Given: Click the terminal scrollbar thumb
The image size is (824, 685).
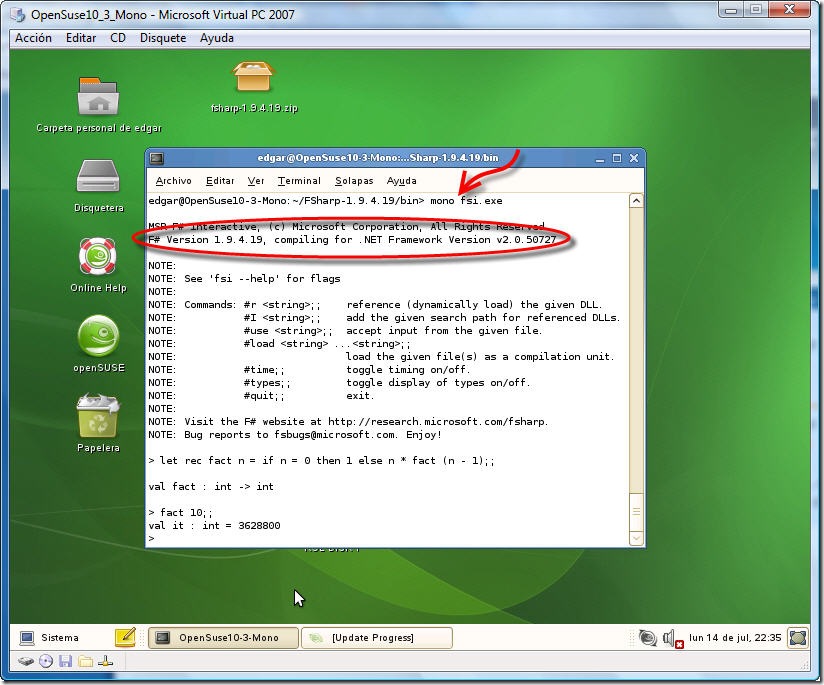Looking at the screenshot, I should tap(636, 512).
